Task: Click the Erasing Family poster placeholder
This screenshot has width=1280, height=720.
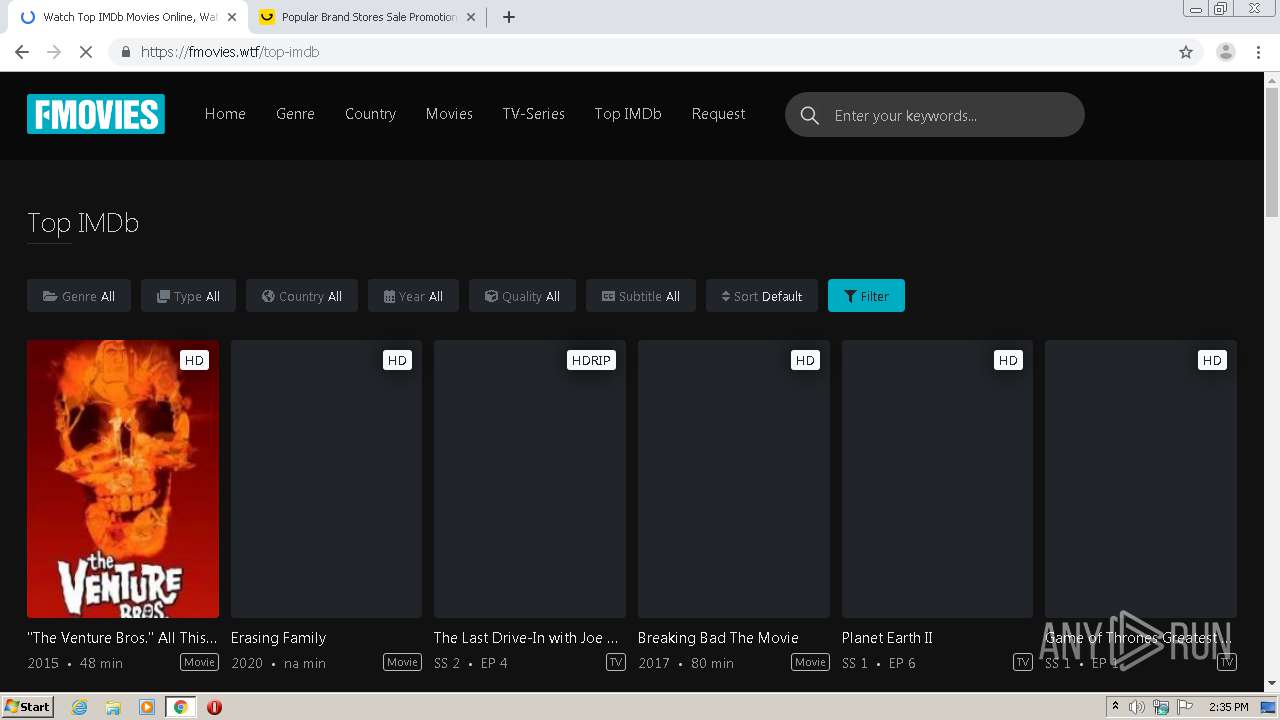Action: [326, 479]
